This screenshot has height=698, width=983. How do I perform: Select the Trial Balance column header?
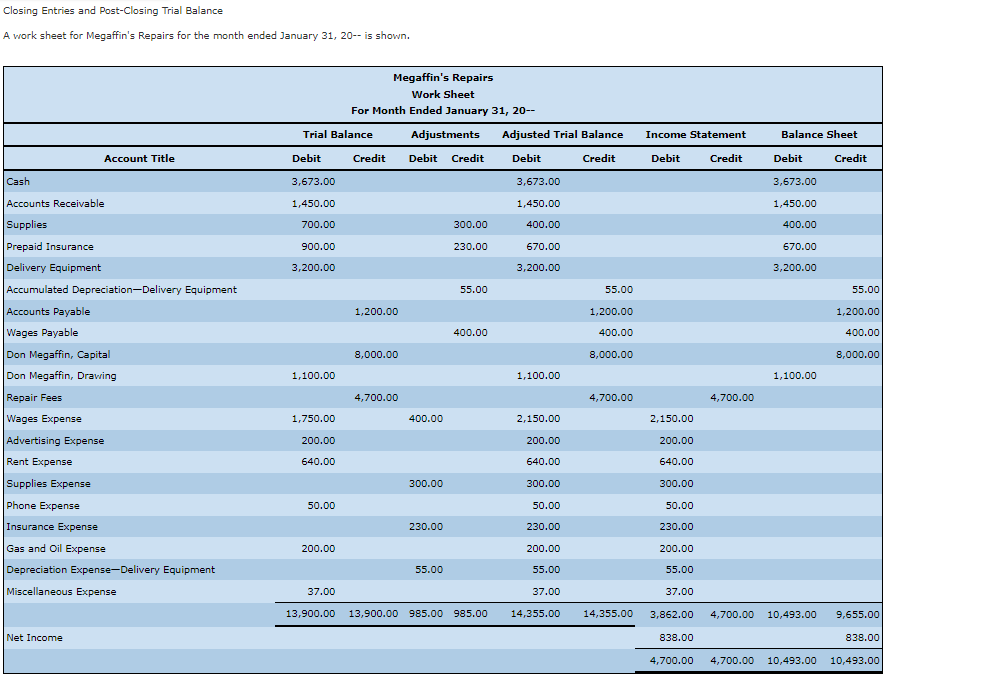tap(338, 134)
